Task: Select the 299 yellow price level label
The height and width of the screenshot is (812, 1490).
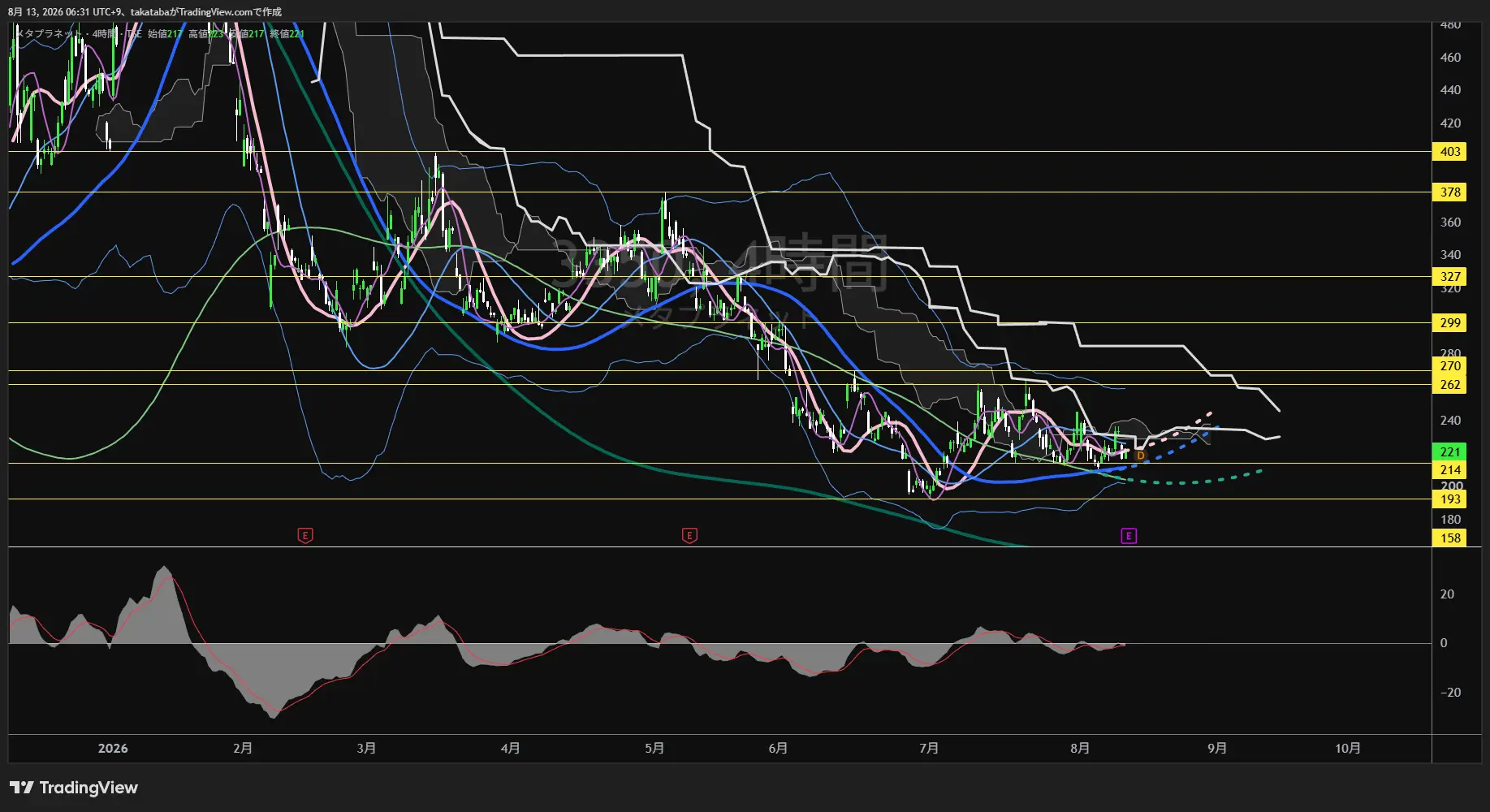Action: (1450, 323)
